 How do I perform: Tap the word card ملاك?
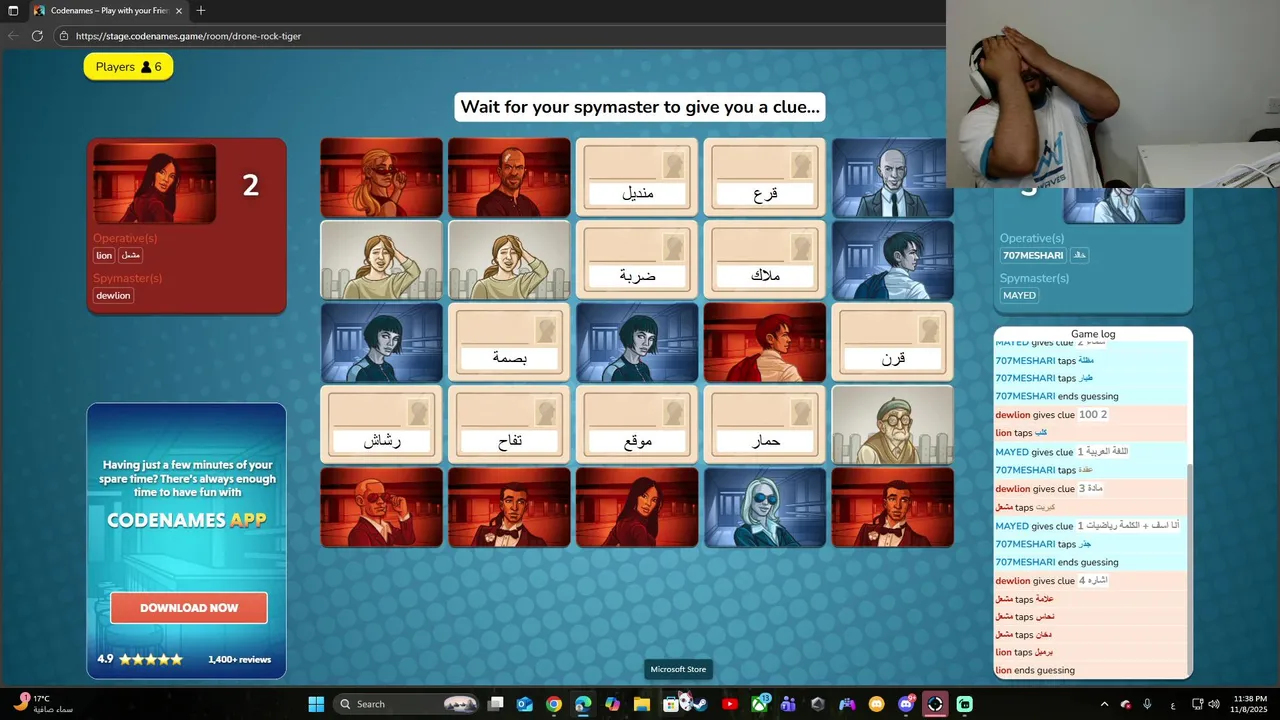tap(765, 260)
